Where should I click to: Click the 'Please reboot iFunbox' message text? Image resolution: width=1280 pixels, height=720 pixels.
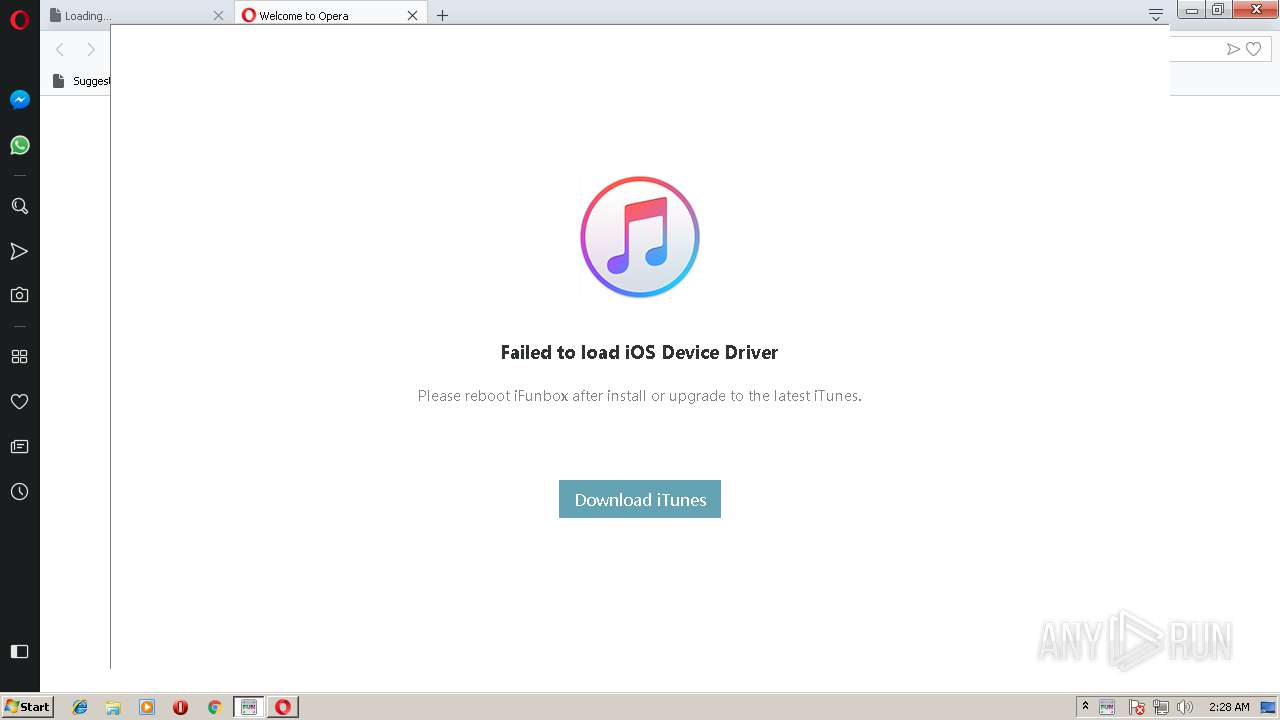(639, 396)
